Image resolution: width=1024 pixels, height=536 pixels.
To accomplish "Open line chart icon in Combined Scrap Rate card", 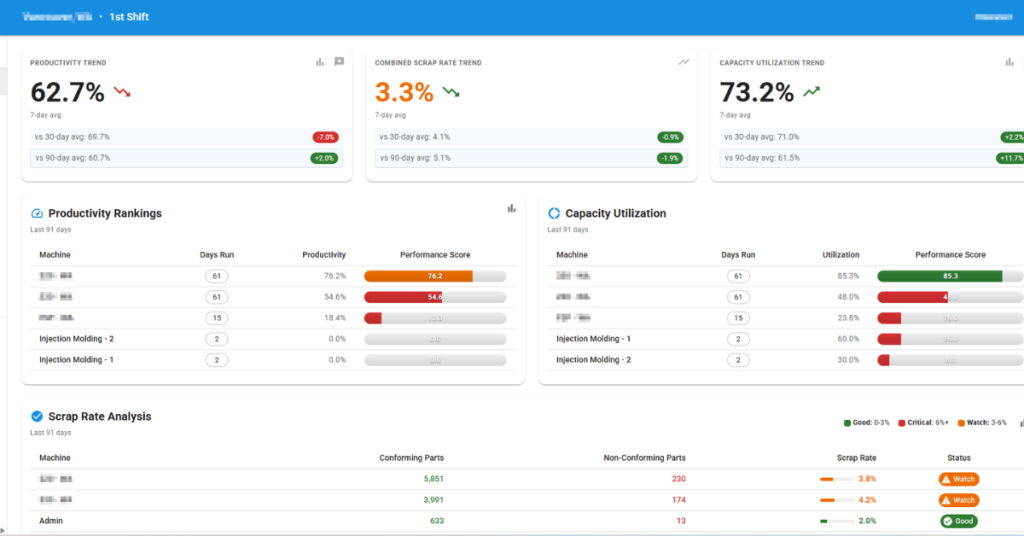I will tap(684, 62).
